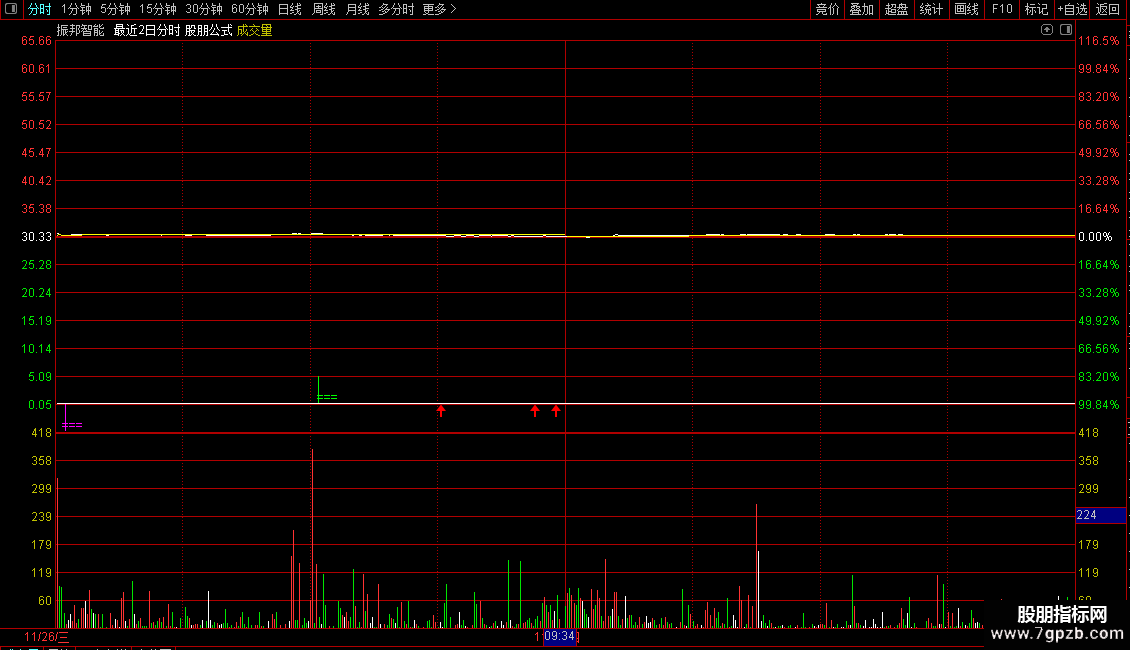Select the 5分钟 period tab
1130x650 pixels.
point(115,9)
